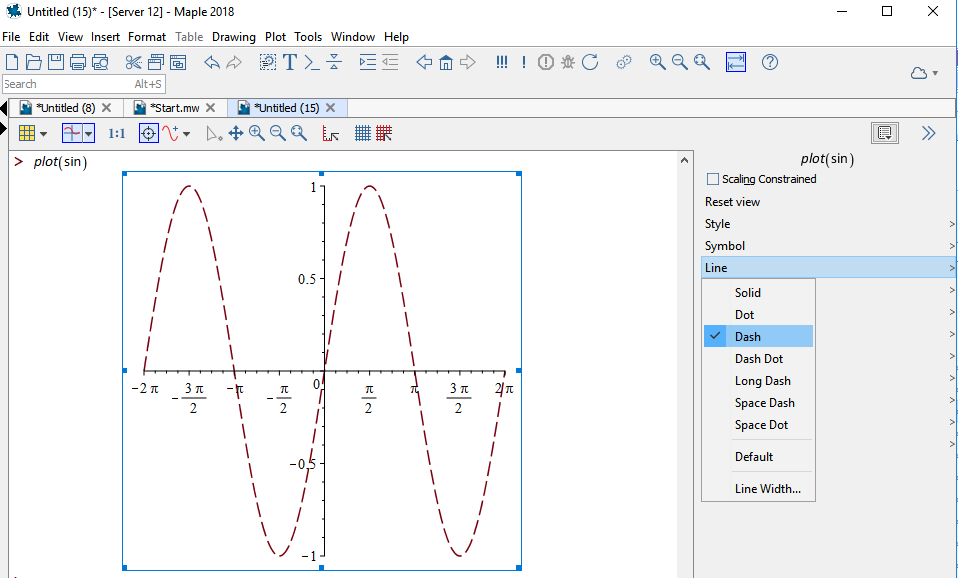Image resolution: width=958 pixels, height=578 pixels.
Task: Select the pan tool in plot toolbar
Action: click(x=236, y=133)
